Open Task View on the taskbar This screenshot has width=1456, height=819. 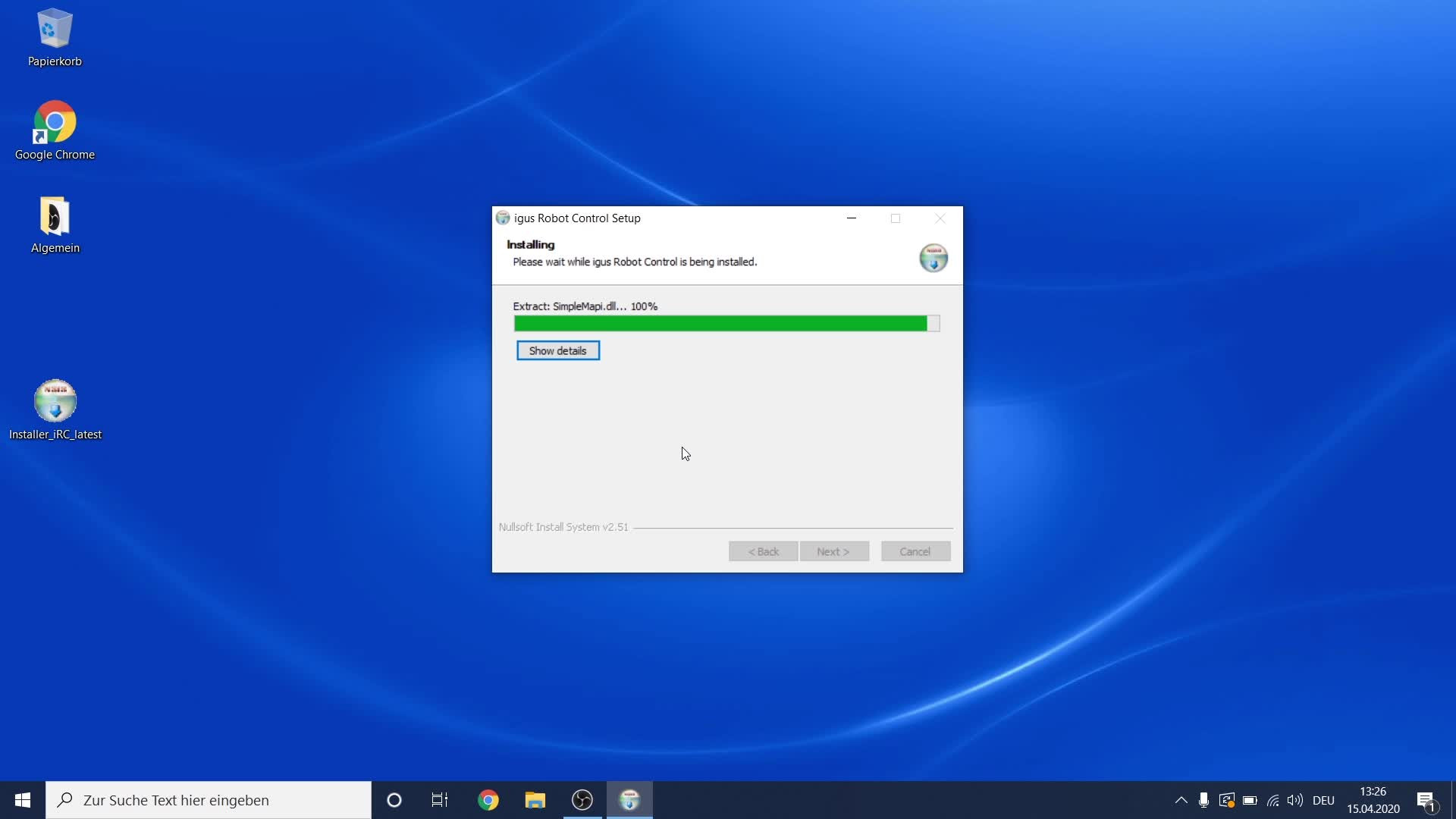(440, 800)
